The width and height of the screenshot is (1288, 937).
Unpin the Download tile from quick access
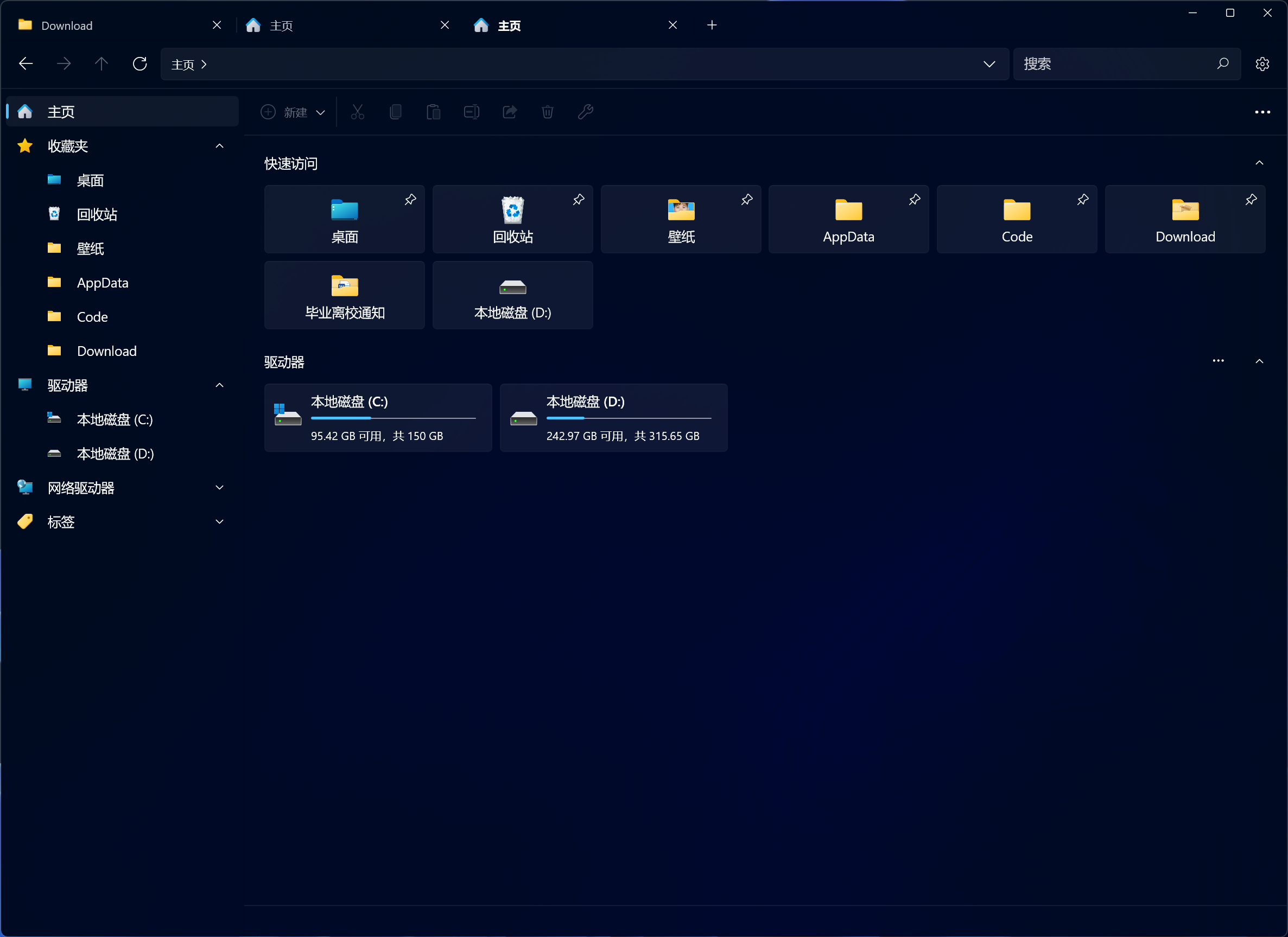point(1251,200)
